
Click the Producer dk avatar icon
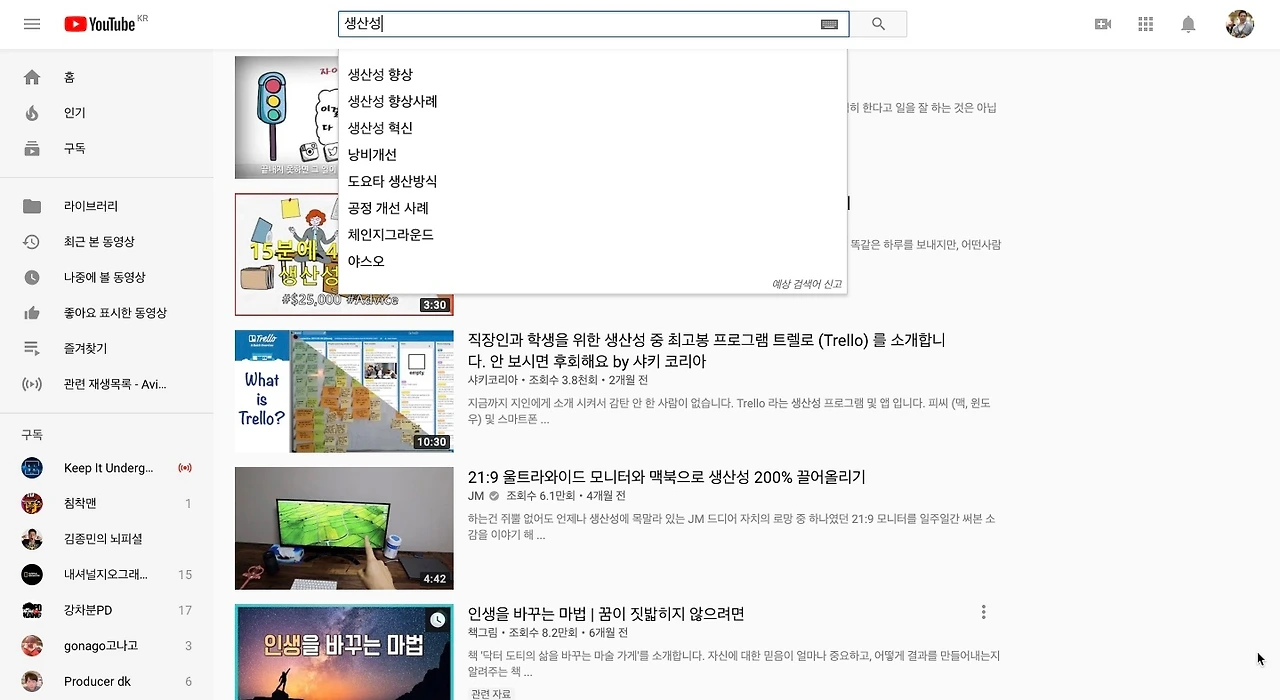coord(32,681)
